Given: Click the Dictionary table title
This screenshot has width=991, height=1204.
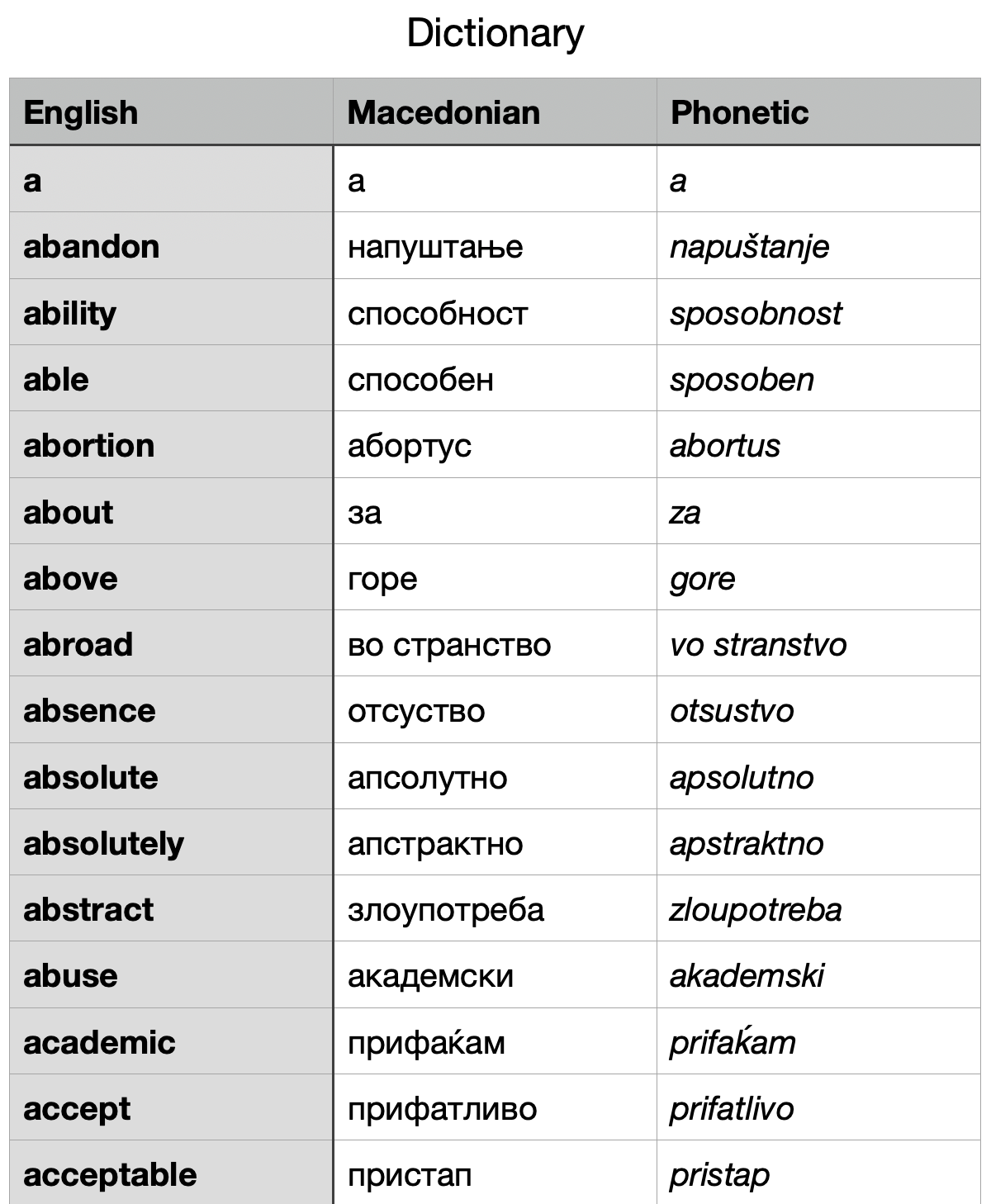Looking at the screenshot, I should click(x=495, y=34).
